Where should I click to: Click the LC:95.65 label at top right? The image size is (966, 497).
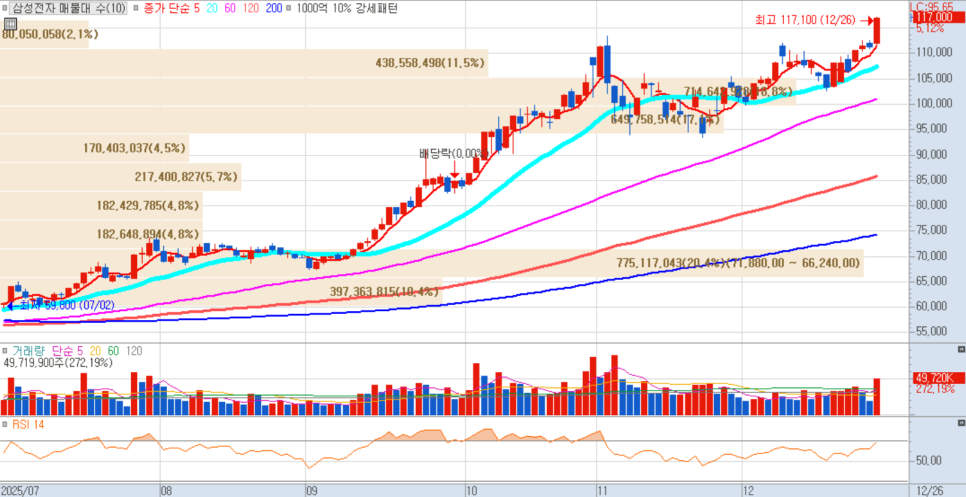coord(932,7)
